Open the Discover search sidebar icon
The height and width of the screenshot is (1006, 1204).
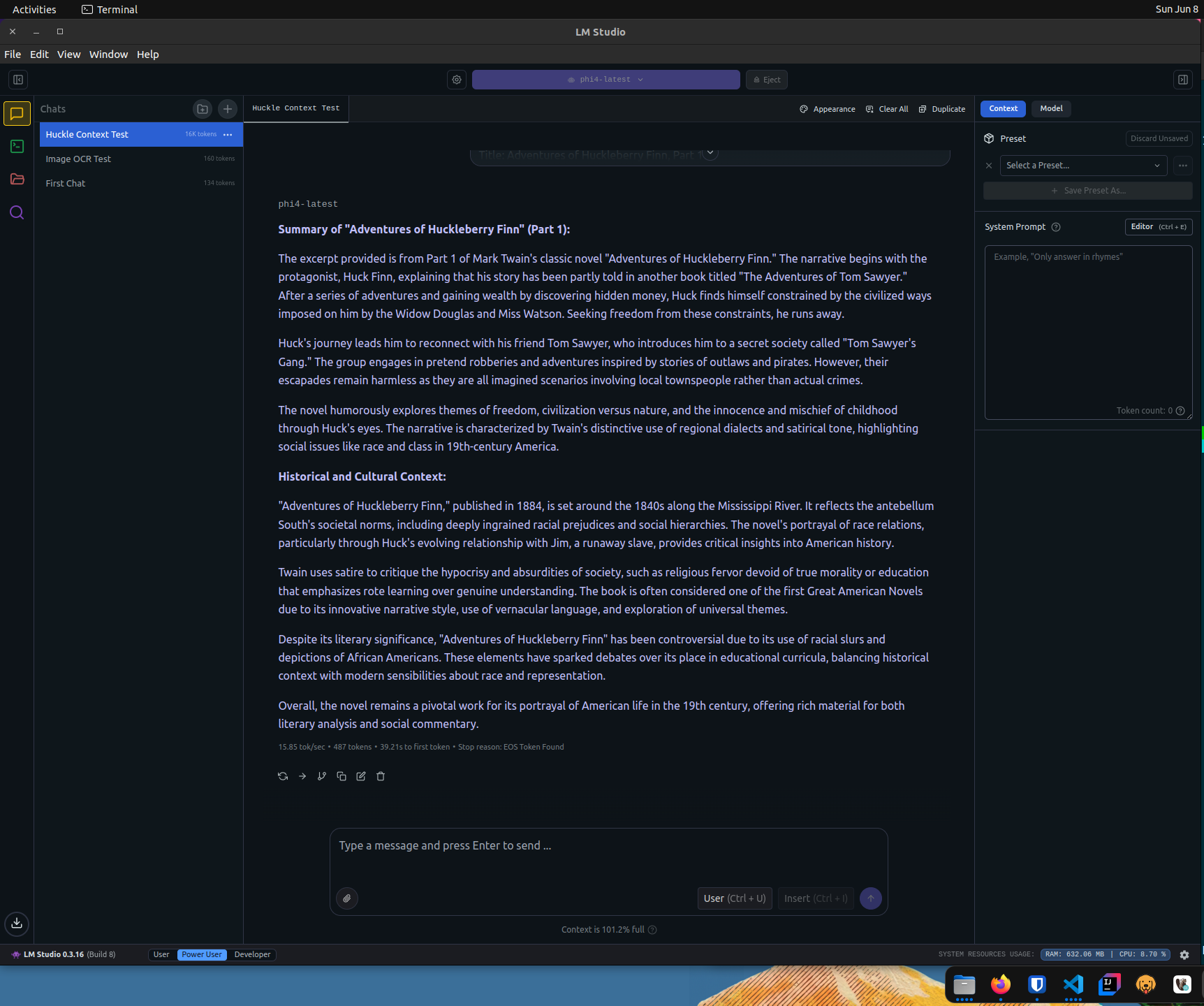(17, 212)
